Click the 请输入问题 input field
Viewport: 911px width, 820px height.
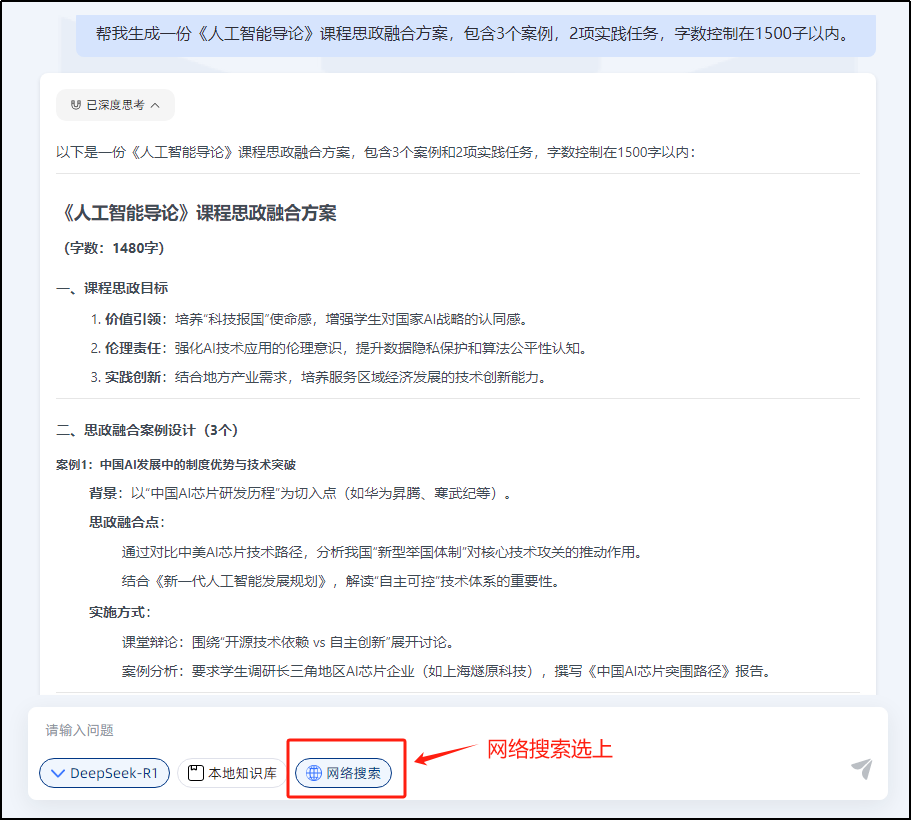pyautogui.click(x=458, y=730)
